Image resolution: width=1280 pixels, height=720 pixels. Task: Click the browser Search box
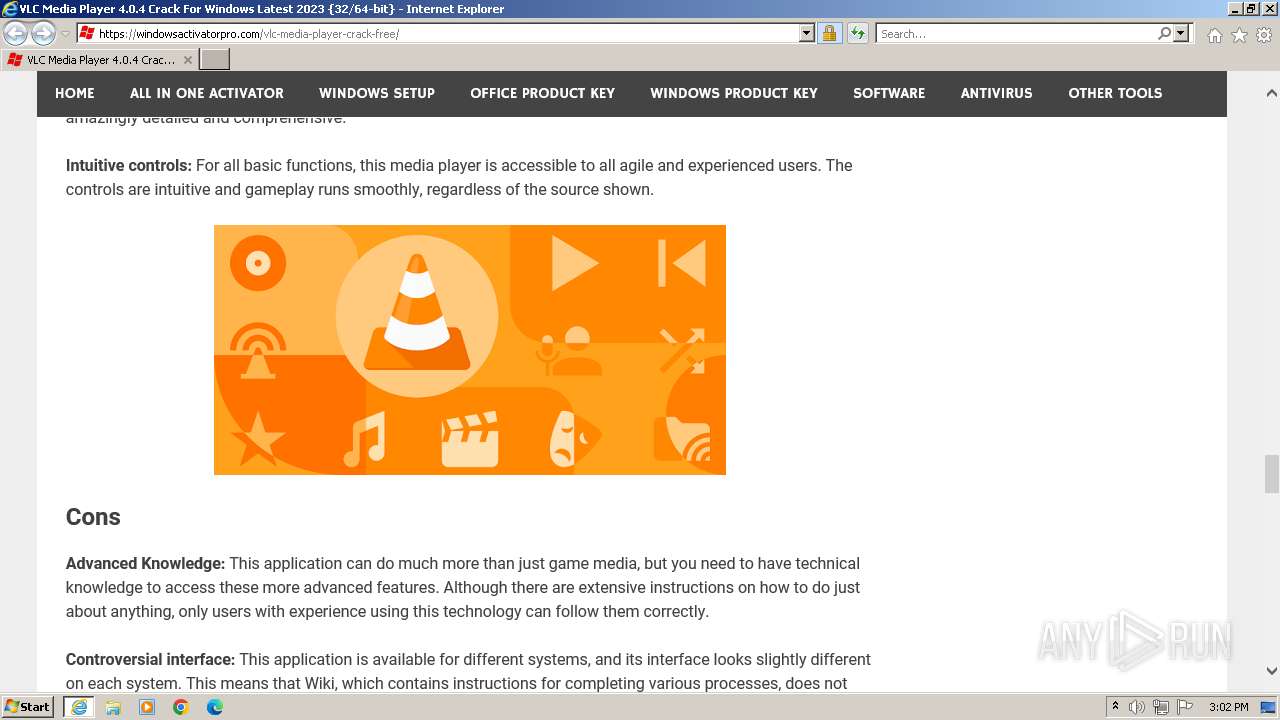[1016, 33]
